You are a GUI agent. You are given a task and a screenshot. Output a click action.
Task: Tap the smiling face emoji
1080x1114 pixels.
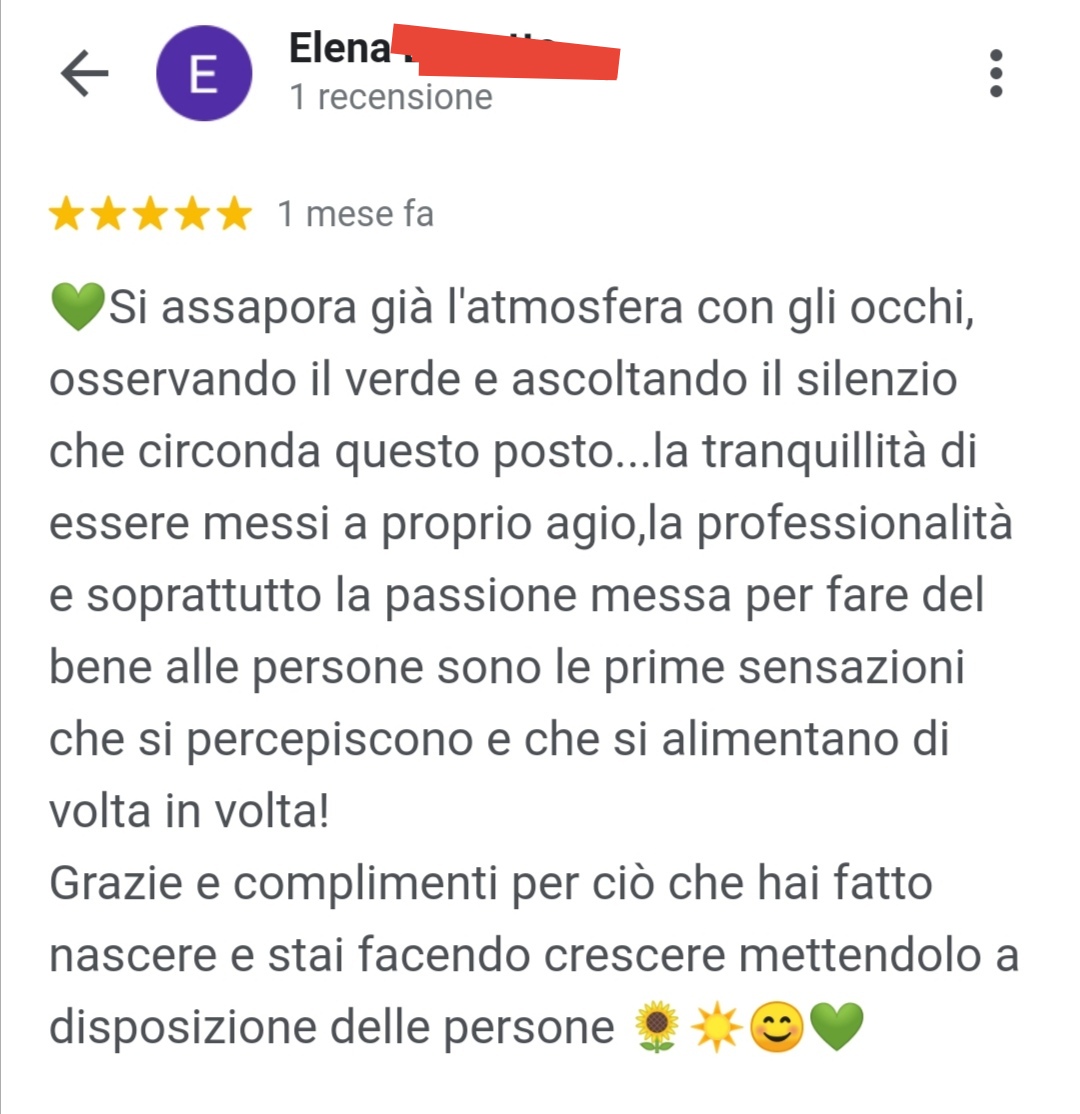pos(777,1027)
